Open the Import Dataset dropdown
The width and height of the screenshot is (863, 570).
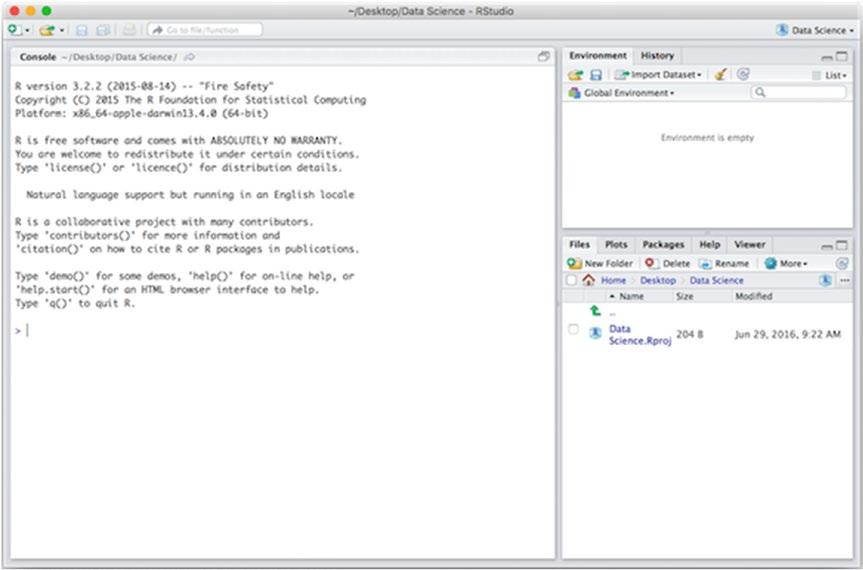658,75
